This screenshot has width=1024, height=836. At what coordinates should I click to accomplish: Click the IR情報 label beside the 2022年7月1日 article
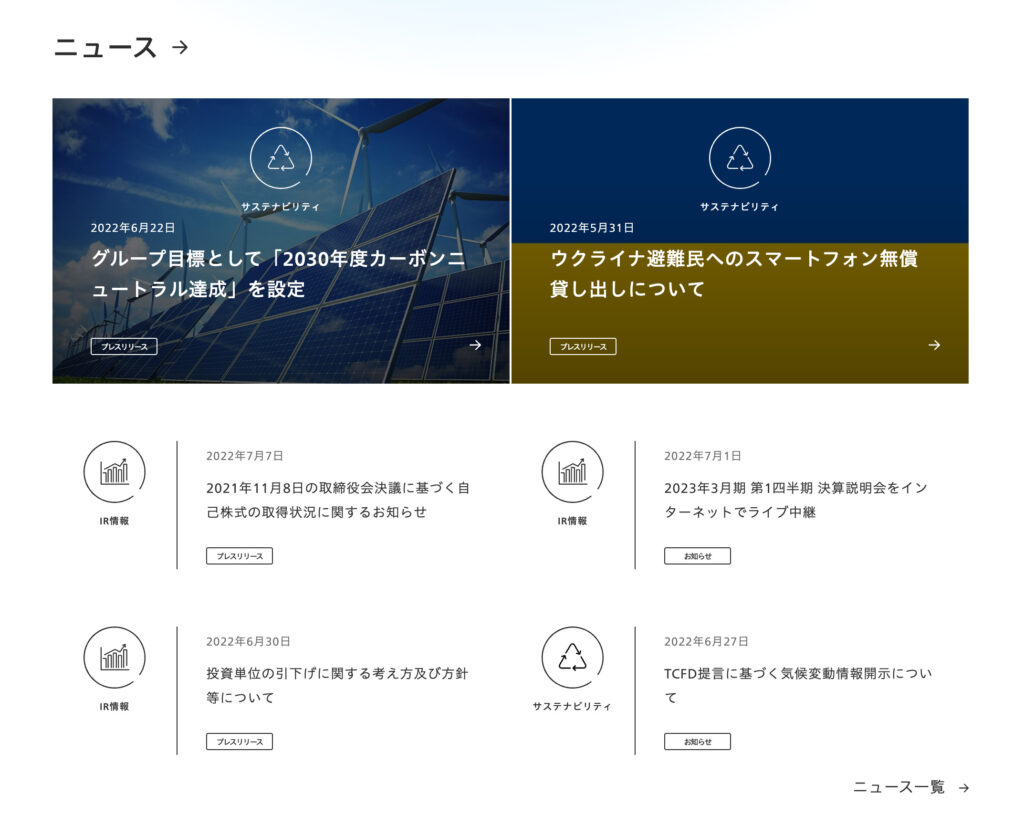573,521
